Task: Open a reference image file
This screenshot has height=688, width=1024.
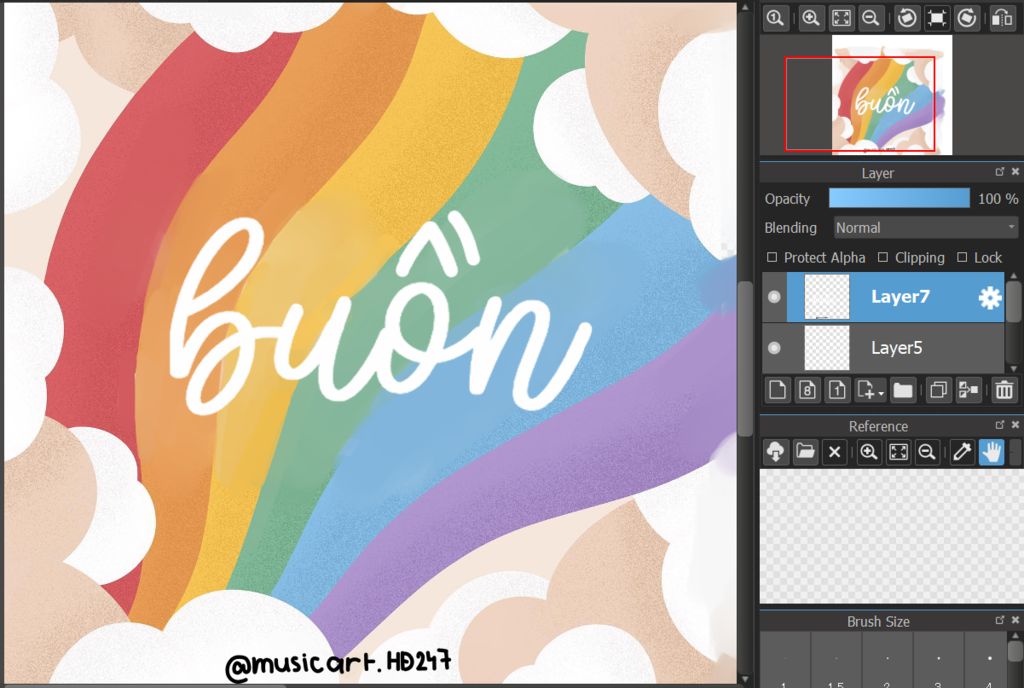Action: point(805,452)
